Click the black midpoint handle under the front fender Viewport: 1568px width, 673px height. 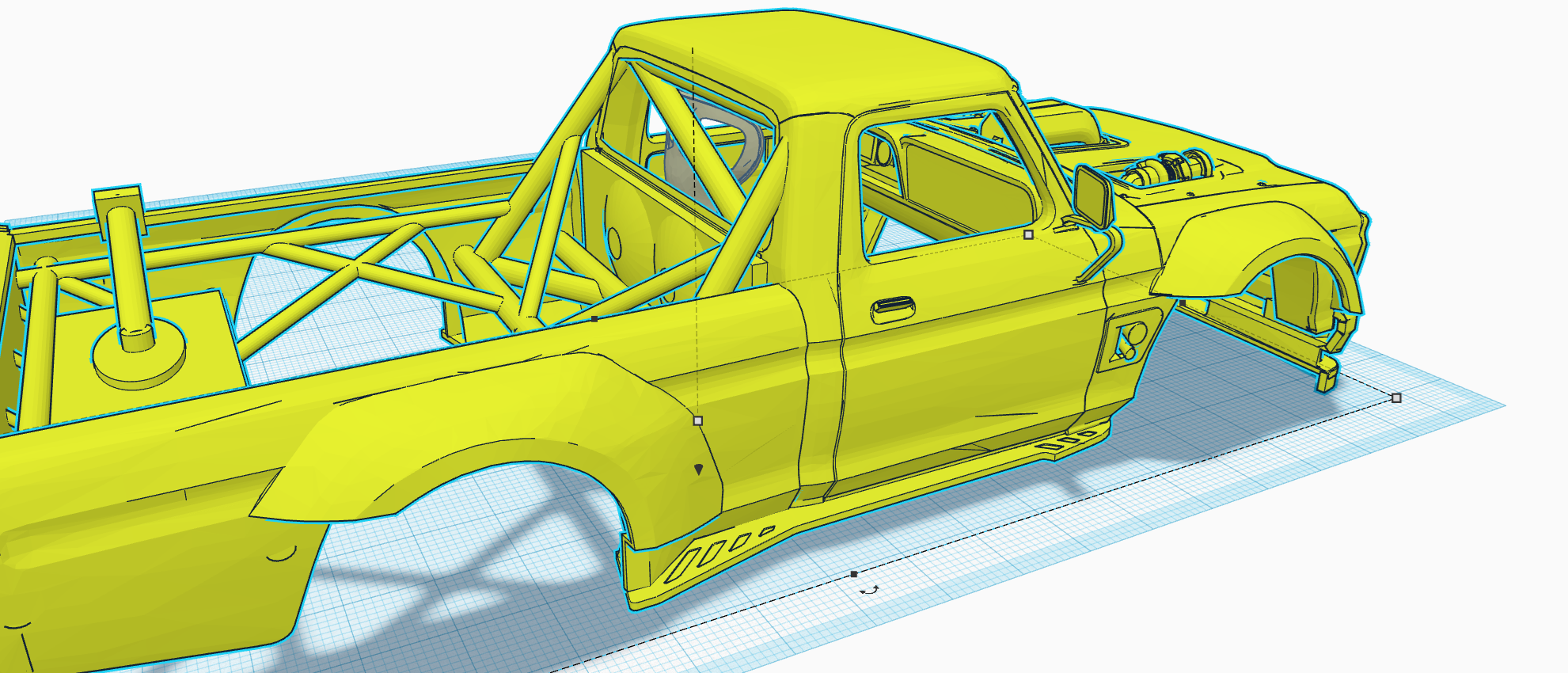coord(1182,303)
